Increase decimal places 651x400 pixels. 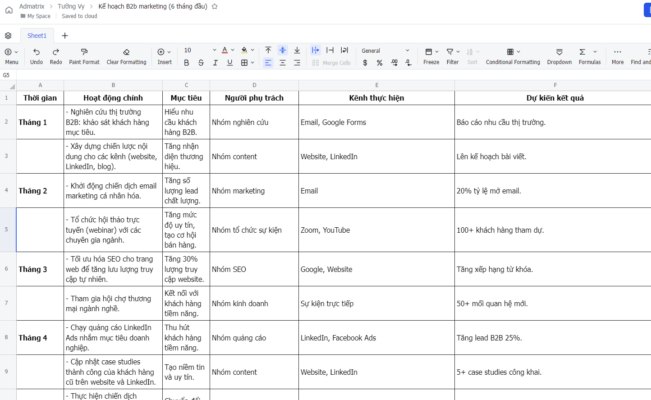coord(394,63)
